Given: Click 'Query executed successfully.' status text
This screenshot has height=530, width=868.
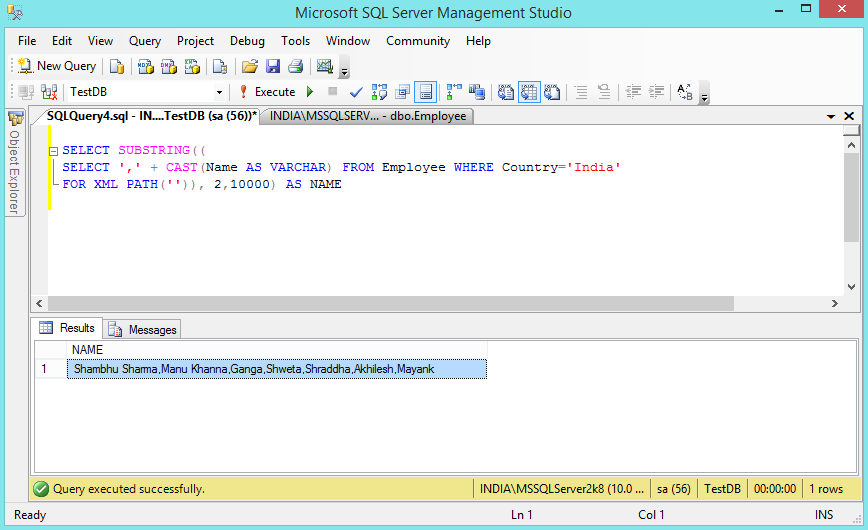Looking at the screenshot, I should [x=128, y=489].
